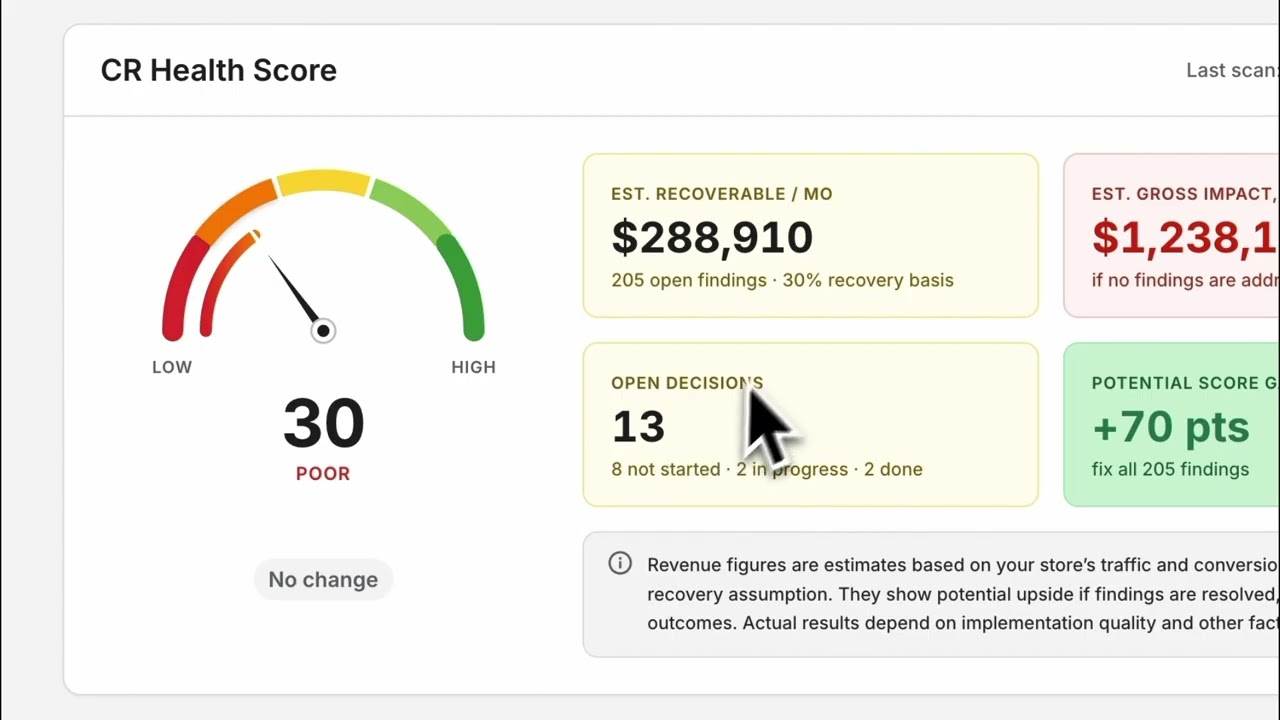Screen dimensions: 1280x720
Task: Select the light green gauge segment
Action: click(410, 210)
